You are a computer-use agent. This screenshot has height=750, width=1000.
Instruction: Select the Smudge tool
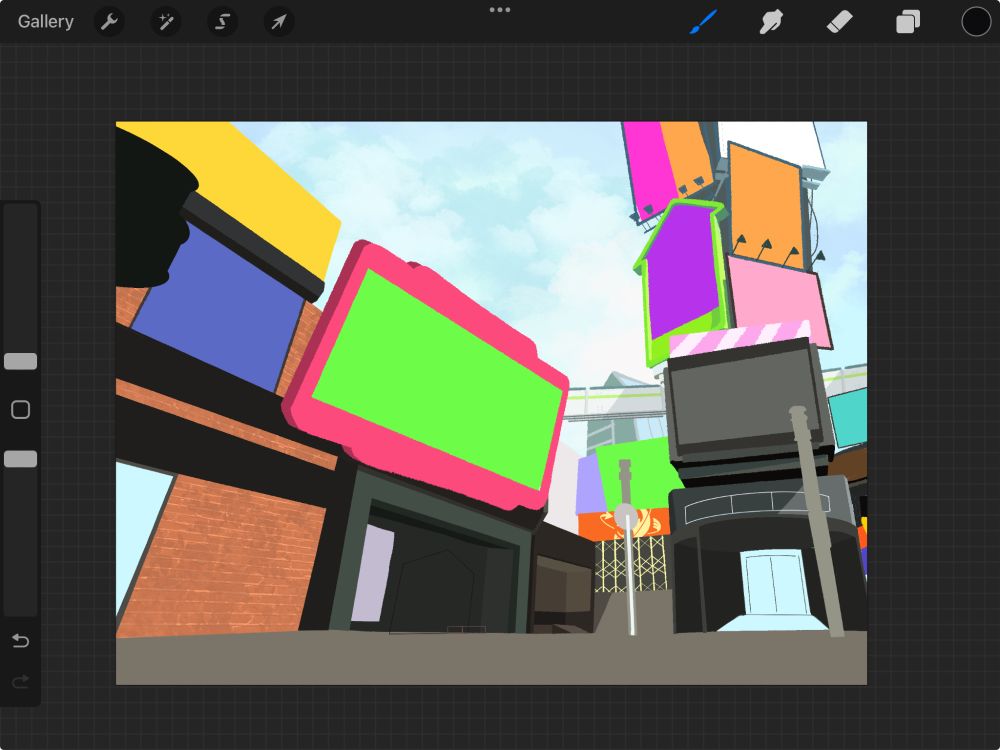(x=771, y=22)
